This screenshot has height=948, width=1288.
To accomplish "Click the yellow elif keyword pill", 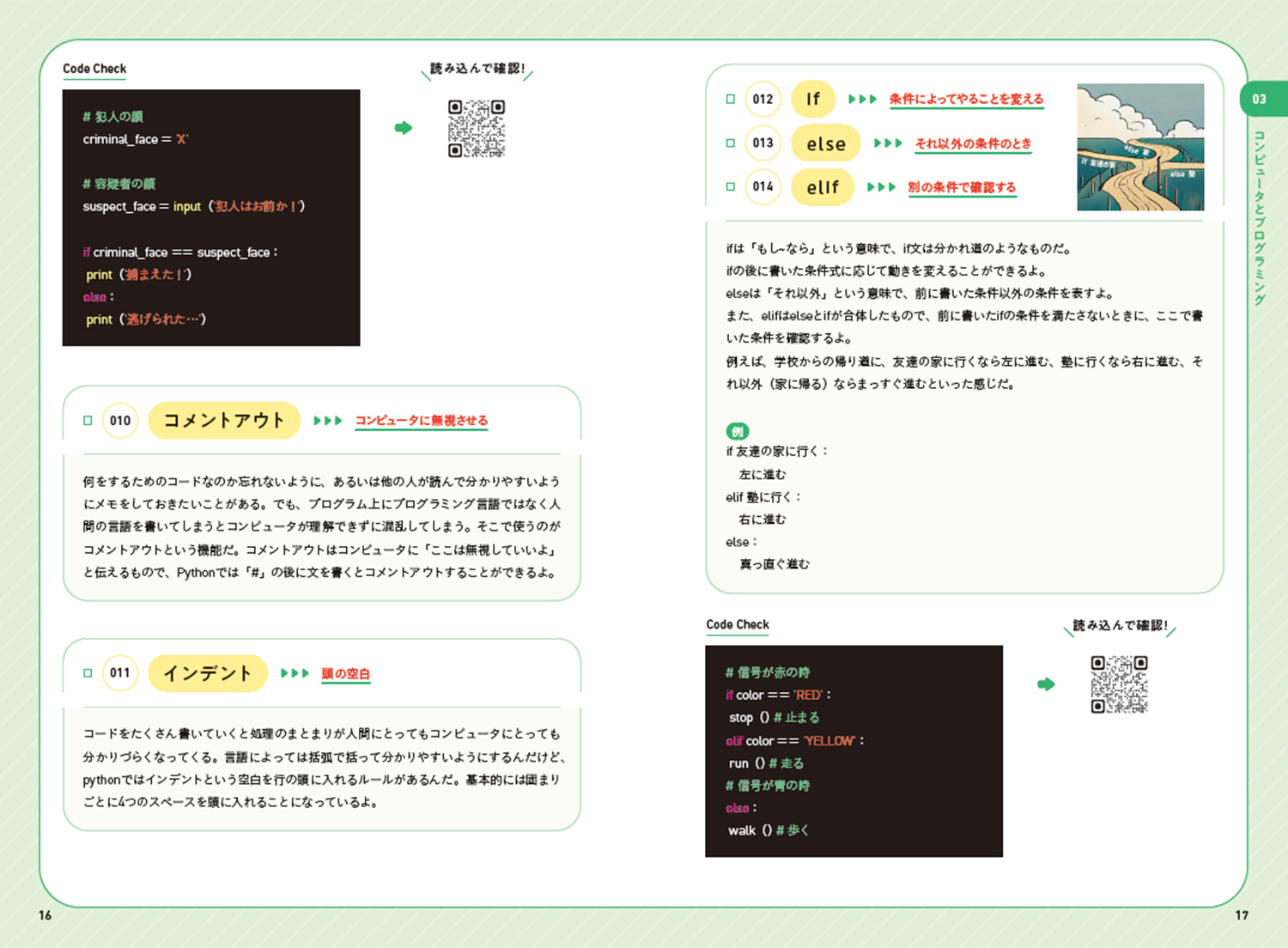I will tap(822, 187).
